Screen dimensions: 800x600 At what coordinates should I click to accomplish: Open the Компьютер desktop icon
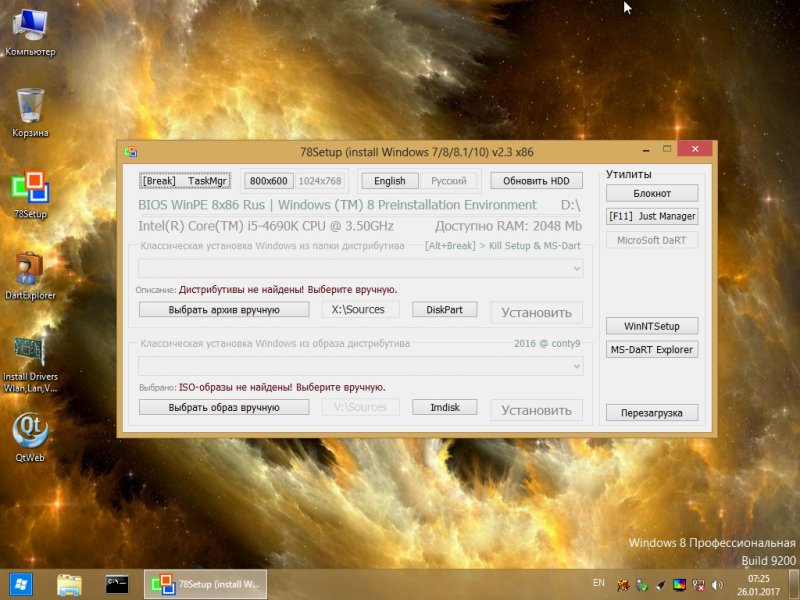coord(30,33)
